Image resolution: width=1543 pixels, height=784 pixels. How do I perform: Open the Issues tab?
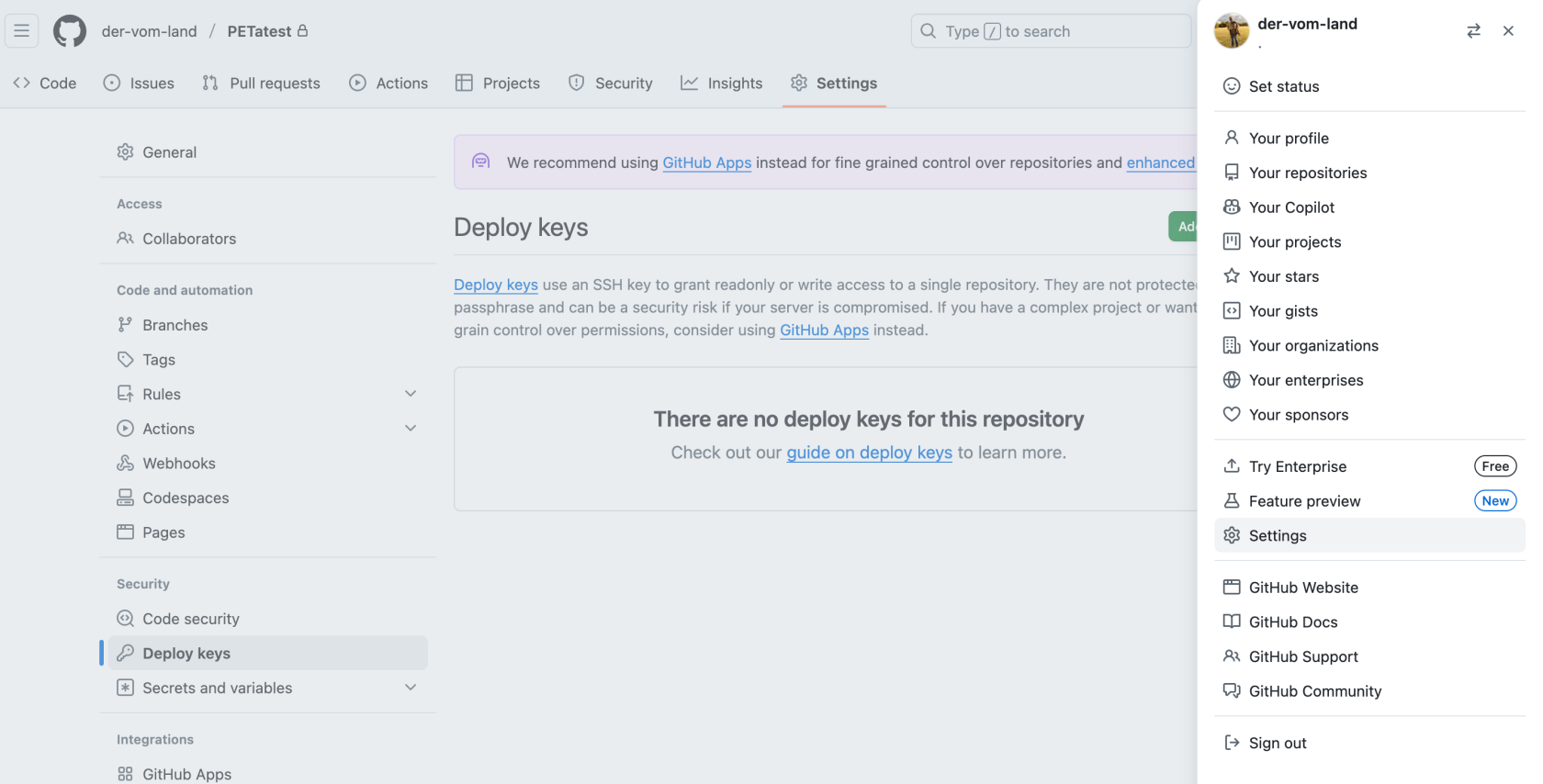coord(139,84)
